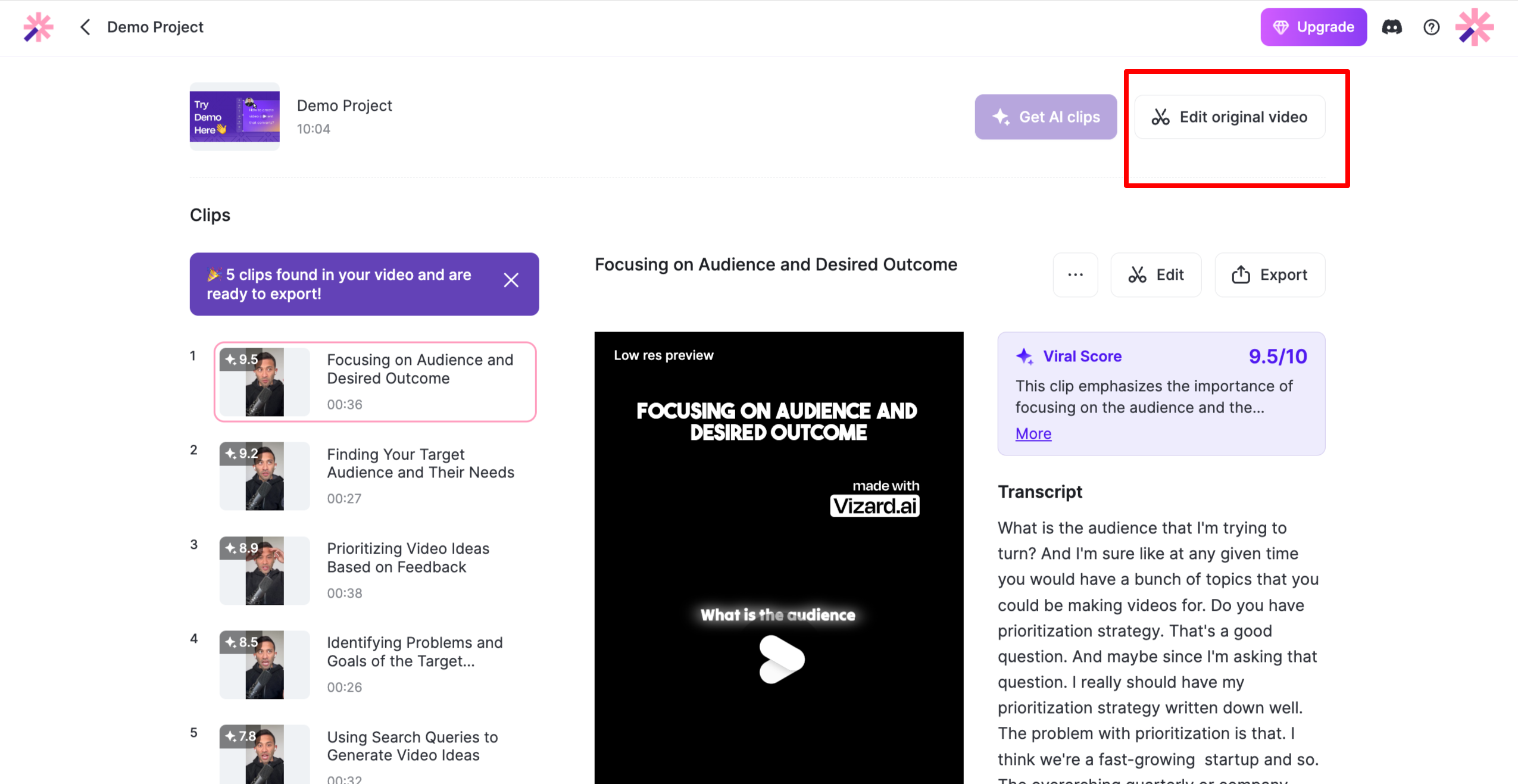This screenshot has height=784, width=1518.
Task: Select 'Using Search Queries to Generate Video Ideas'
Action: tap(412, 746)
